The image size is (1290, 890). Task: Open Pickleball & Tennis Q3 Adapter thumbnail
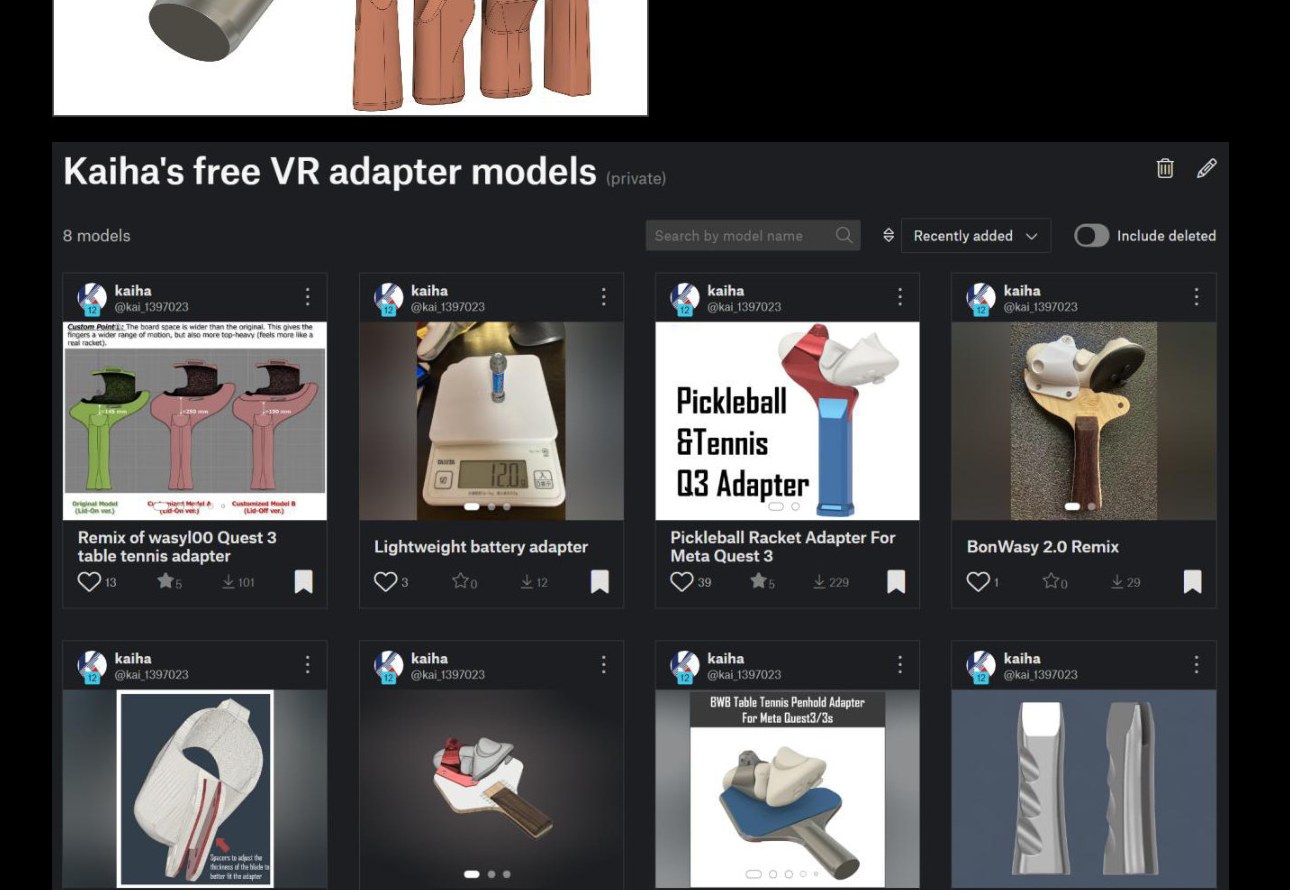(787, 421)
